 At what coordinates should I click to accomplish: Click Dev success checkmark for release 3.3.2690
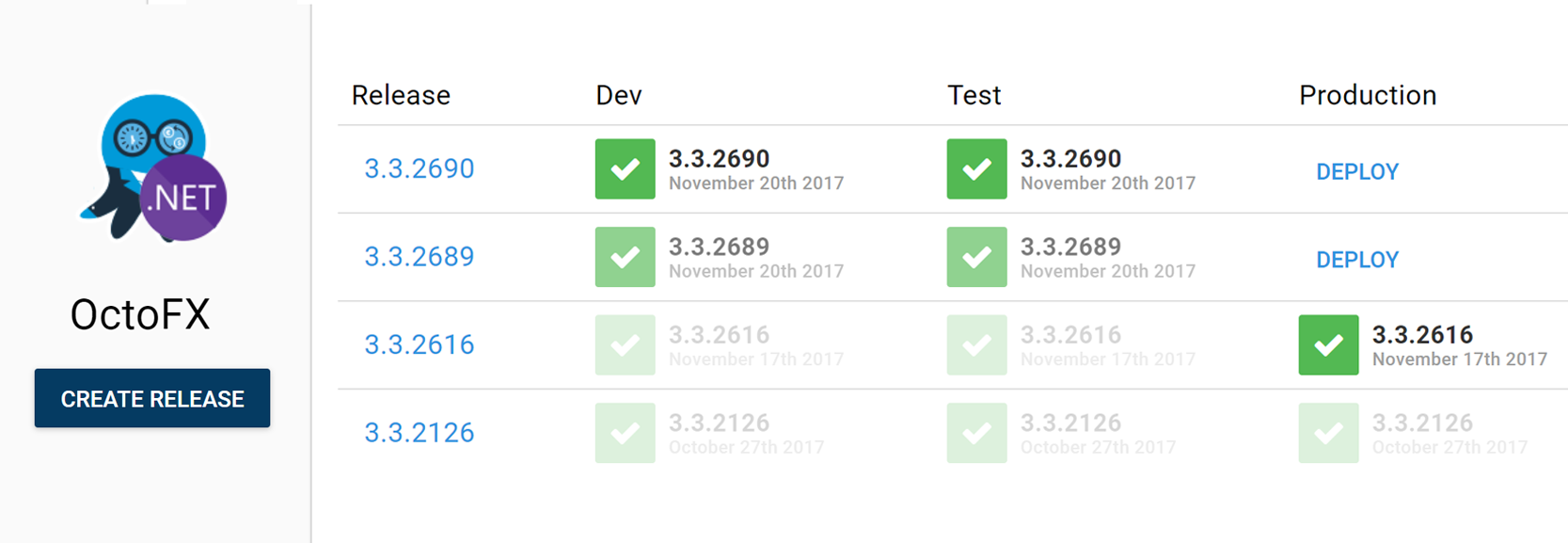tap(625, 169)
